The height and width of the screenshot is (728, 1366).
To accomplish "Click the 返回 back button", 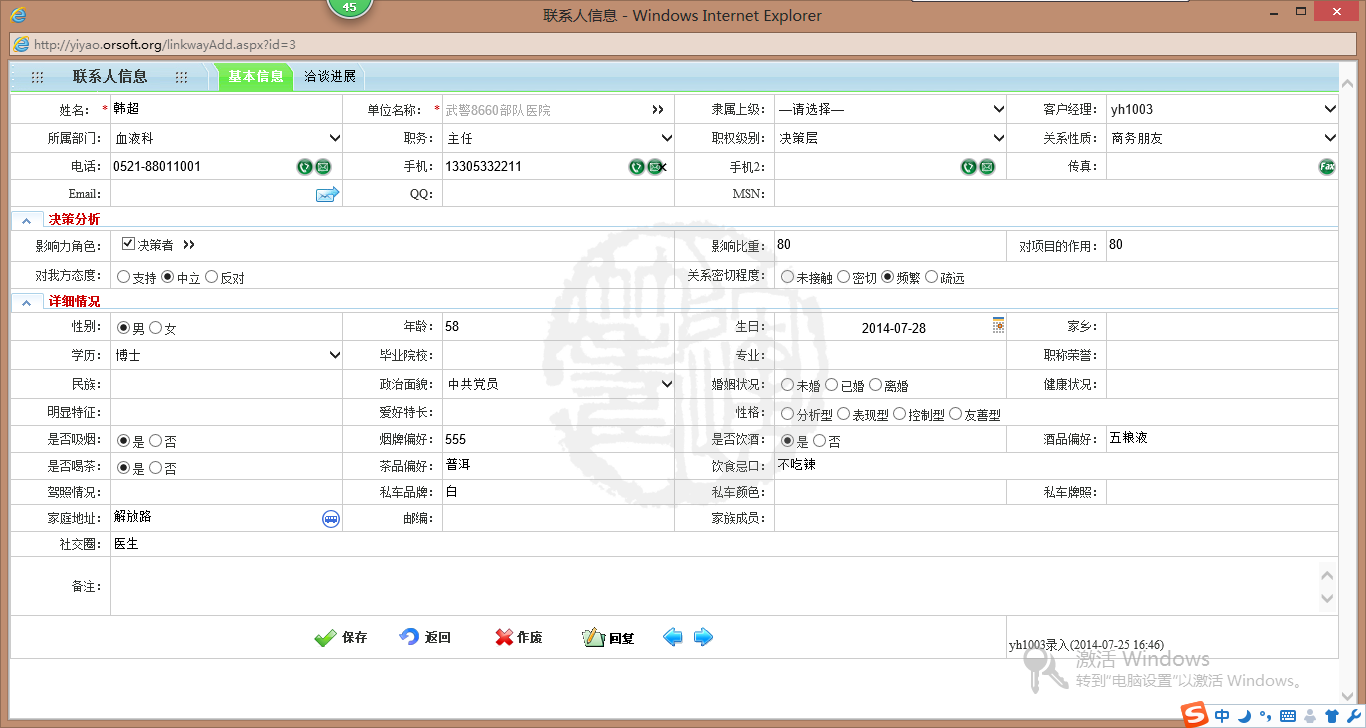I will click(425, 637).
